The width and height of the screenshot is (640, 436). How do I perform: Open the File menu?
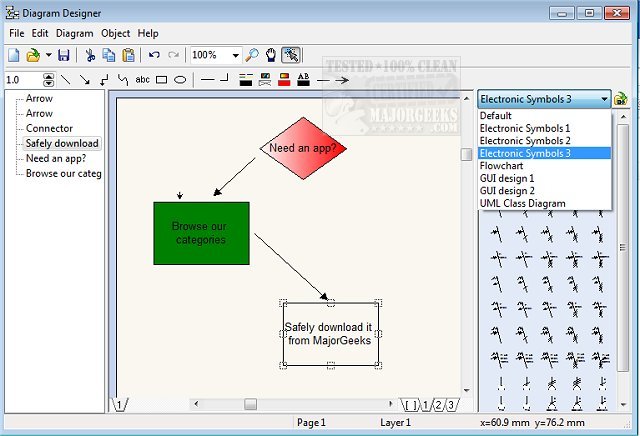click(x=17, y=33)
